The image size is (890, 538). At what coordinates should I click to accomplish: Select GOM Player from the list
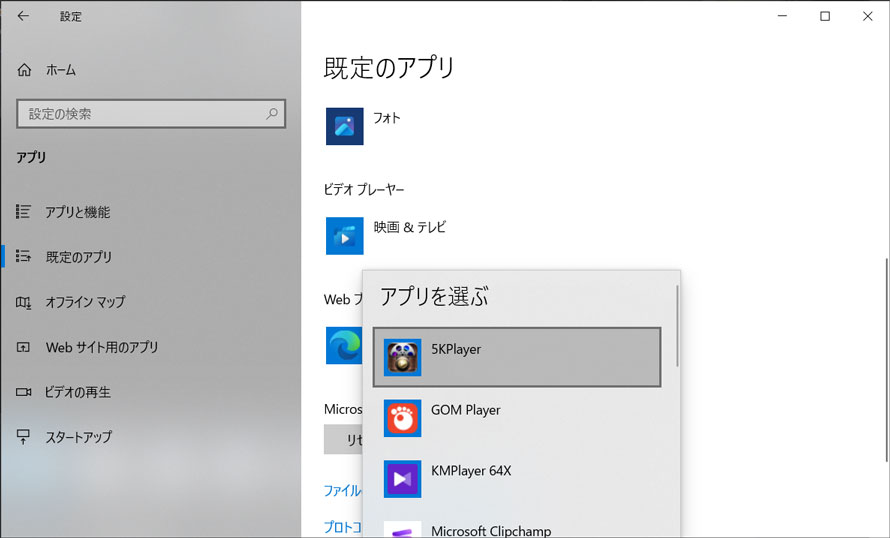[517, 418]
